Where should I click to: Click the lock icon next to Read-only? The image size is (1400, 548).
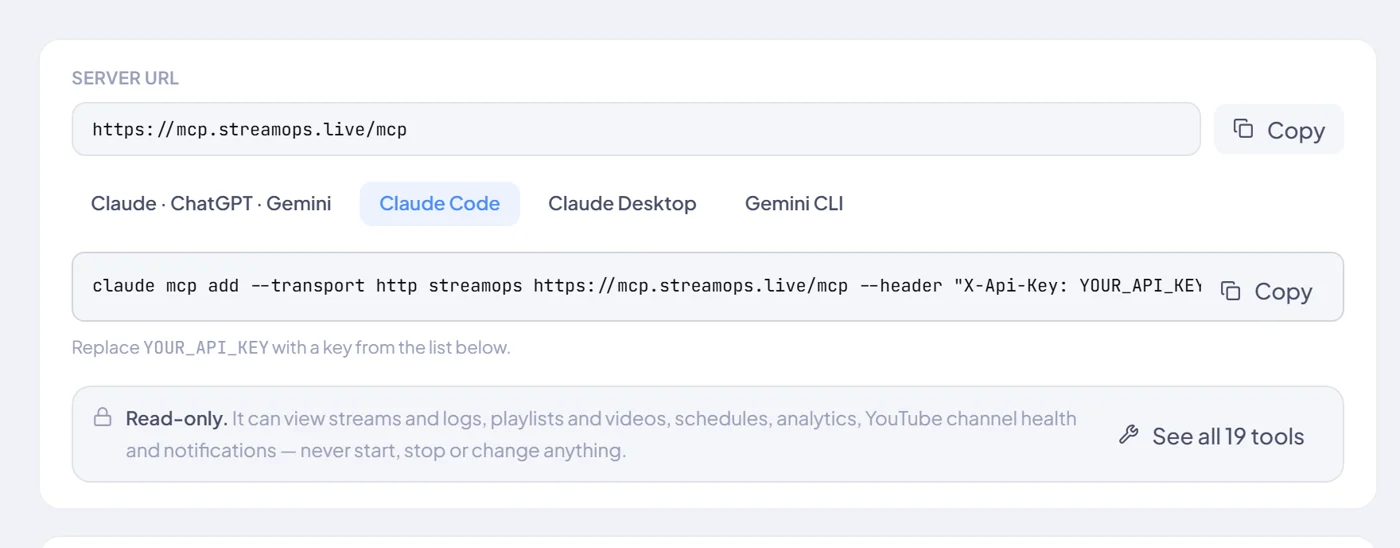pyautogui.click(x=102, y=417)
